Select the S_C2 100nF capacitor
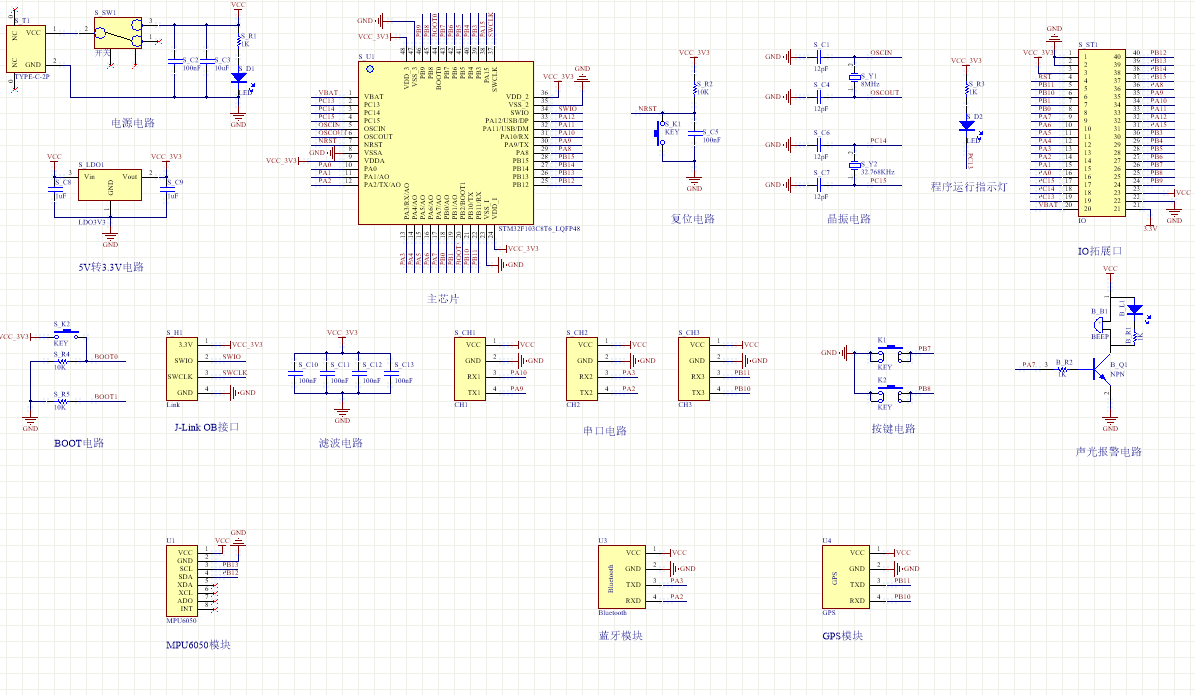Image resolution: width=1195 pixels, height=695 pixels. [175, 61]
